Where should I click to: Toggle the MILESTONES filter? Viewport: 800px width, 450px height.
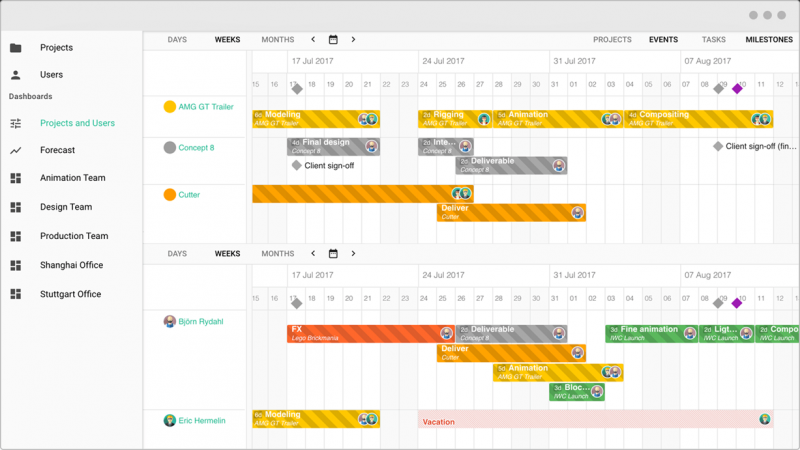(769, 39)
